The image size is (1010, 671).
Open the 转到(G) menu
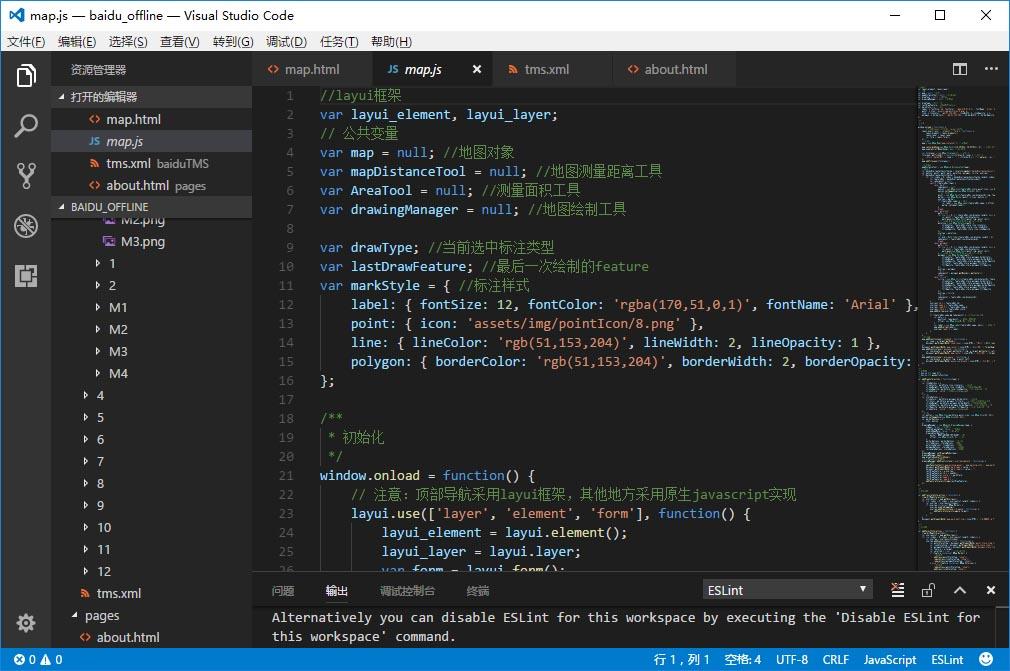point(233,42)
